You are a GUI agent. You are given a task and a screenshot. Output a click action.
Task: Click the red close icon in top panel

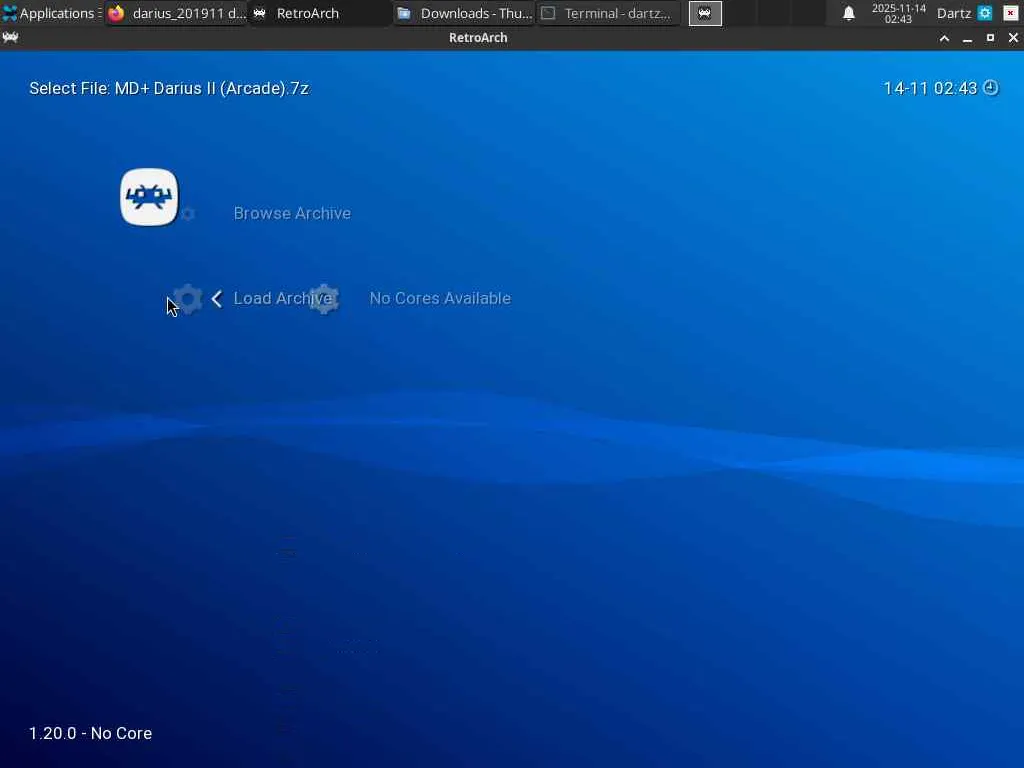(1010, 13)
